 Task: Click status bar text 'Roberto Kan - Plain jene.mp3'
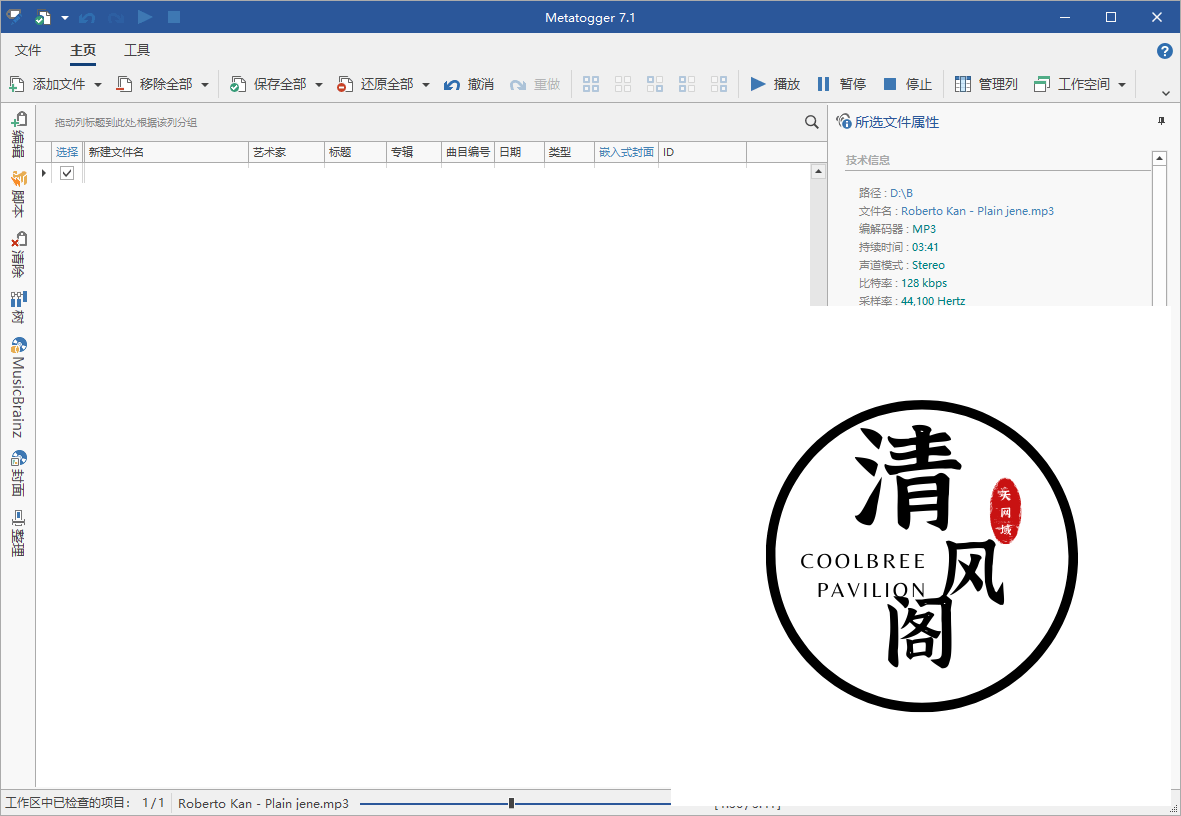tap(264, 803)
